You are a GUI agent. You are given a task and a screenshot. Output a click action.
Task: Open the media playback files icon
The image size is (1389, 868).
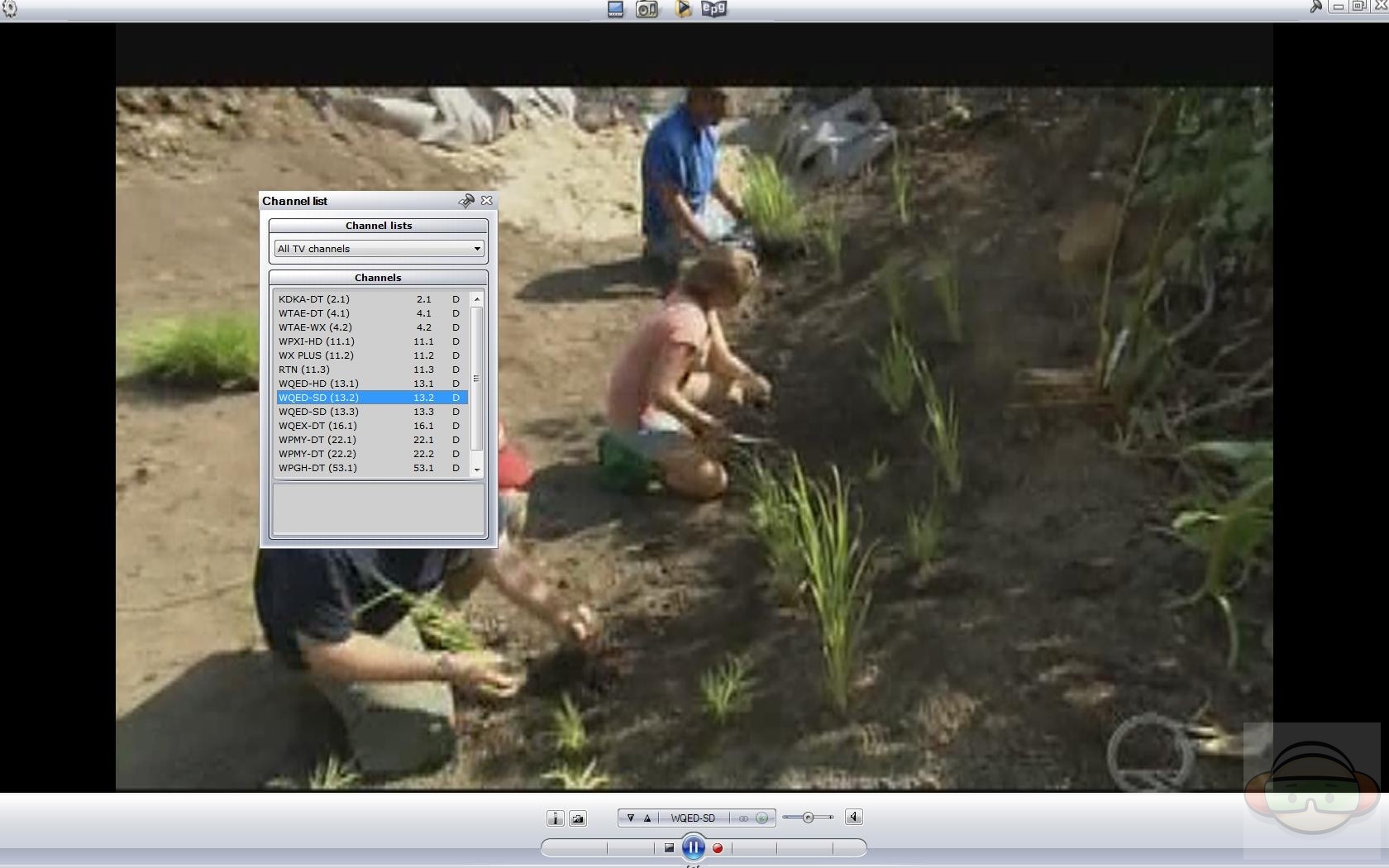point(683,9)
